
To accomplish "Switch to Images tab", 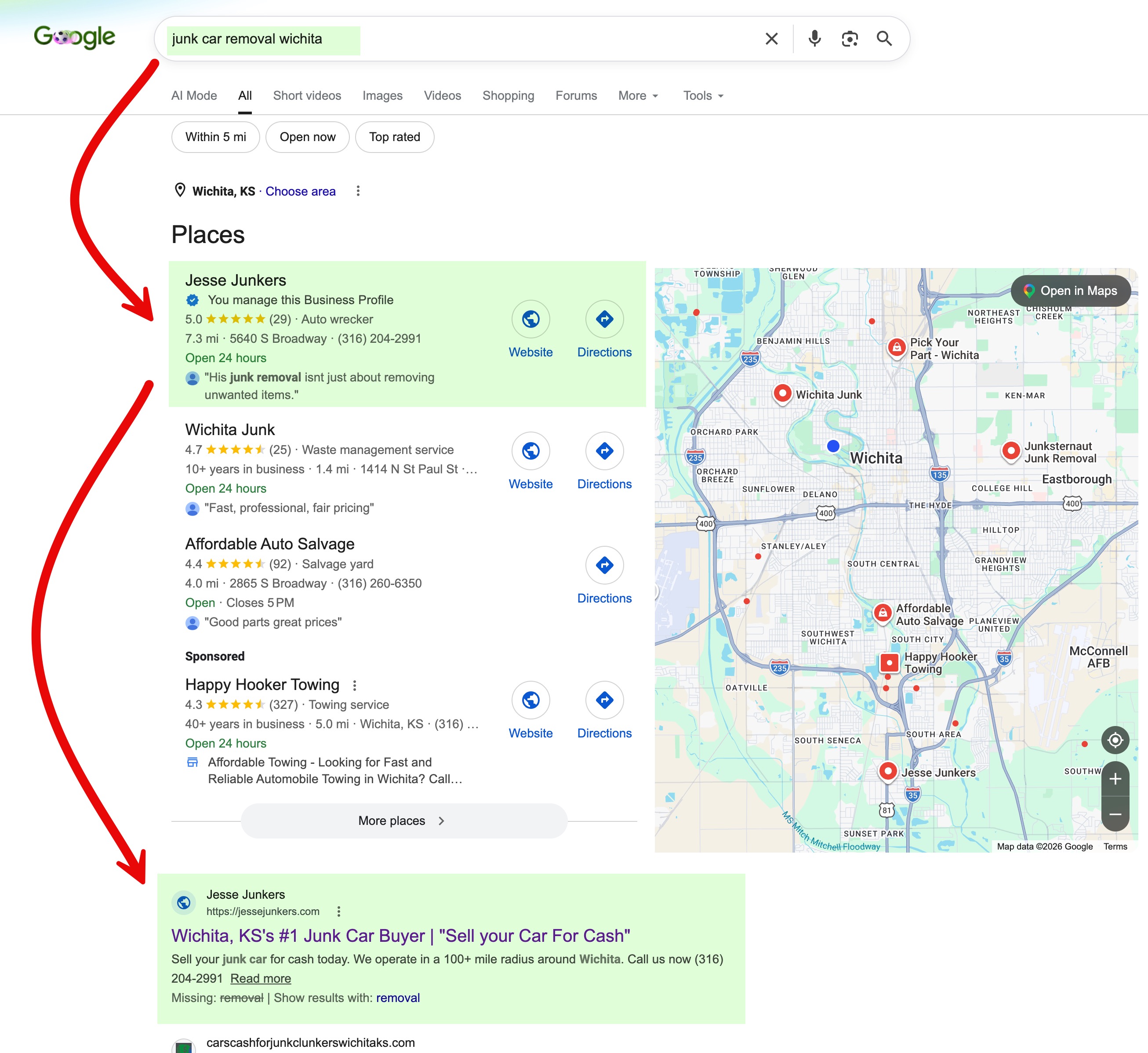I will click(382, 96).
